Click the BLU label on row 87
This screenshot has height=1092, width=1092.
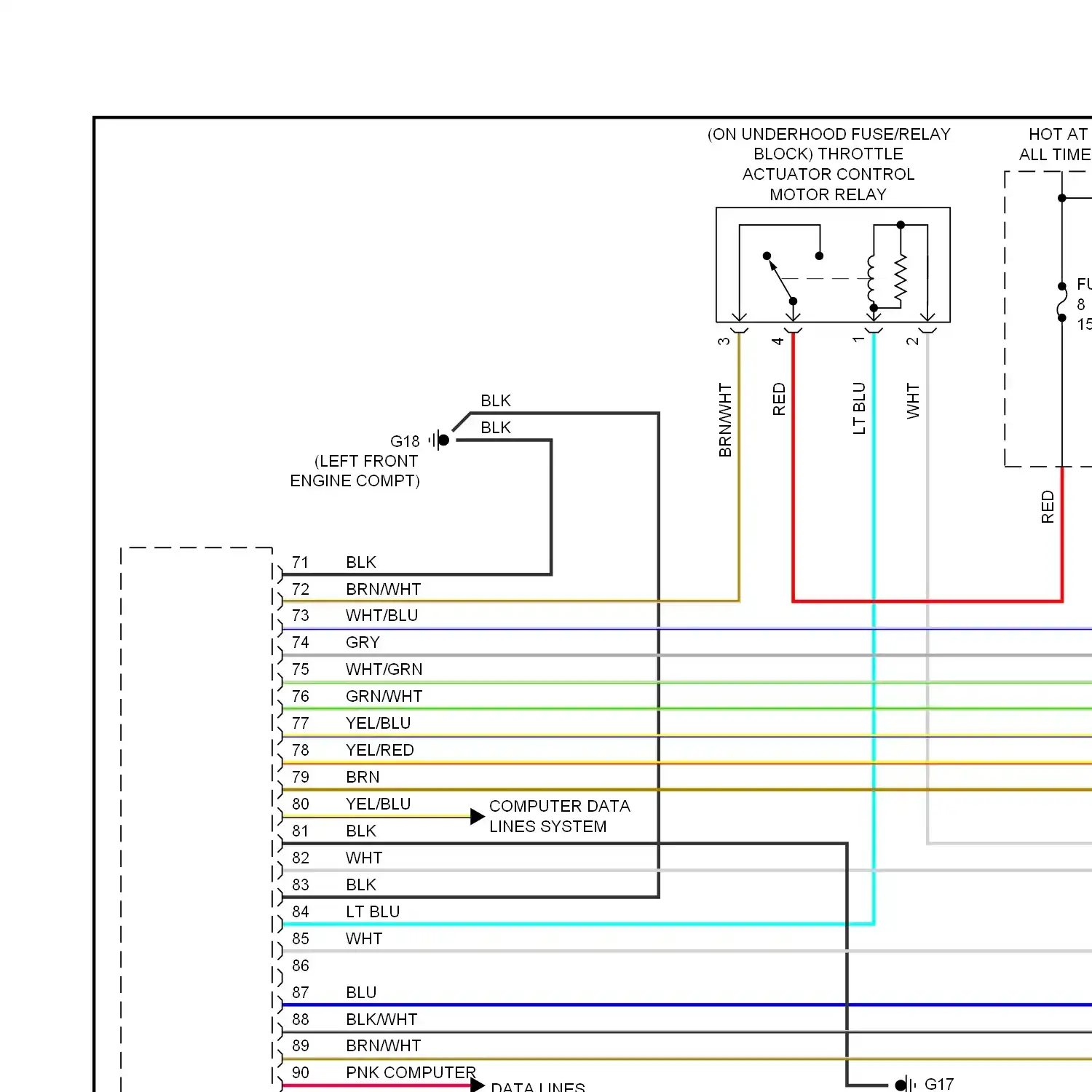coord(361,992)
